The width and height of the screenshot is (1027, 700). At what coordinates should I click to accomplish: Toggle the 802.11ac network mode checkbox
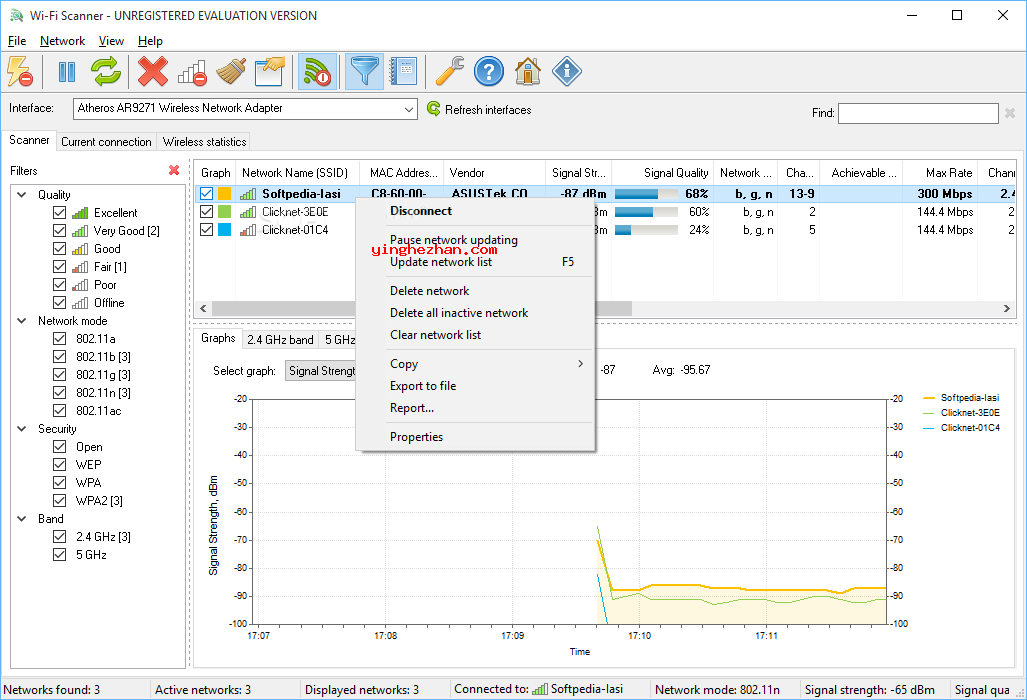click(x=60, y=411)
